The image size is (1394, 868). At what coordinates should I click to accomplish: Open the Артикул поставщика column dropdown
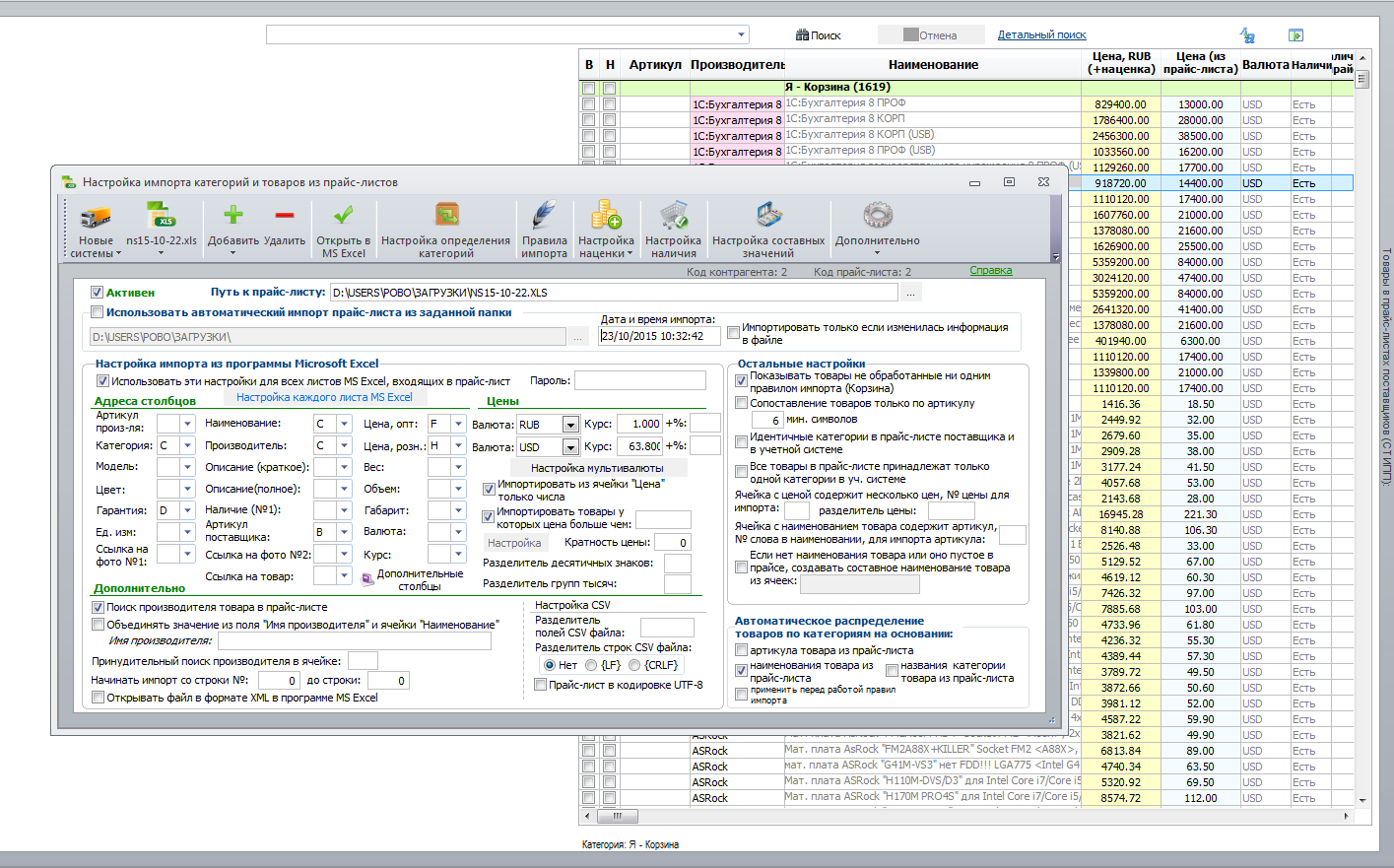coord(344,532)
